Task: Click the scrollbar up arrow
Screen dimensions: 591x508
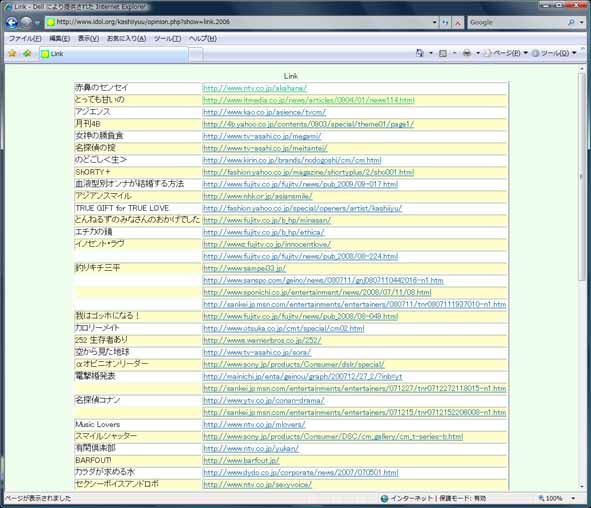Action: click(582, 69)
